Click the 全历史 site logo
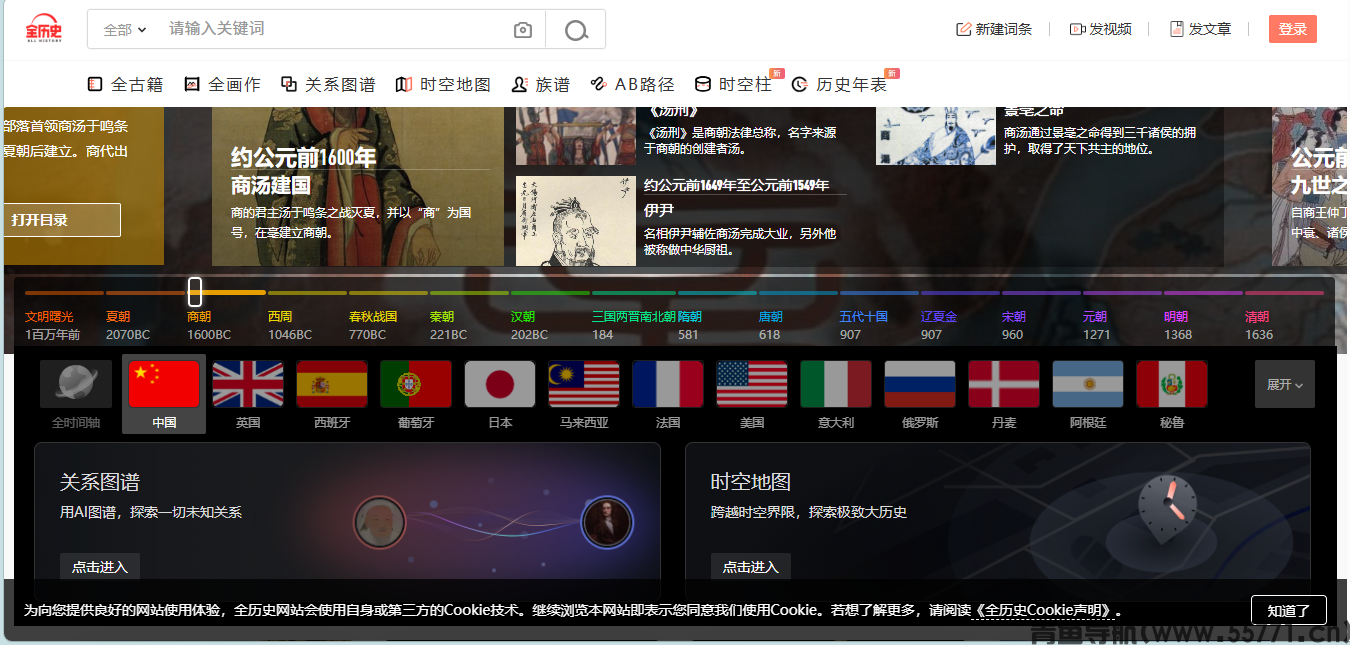Image resolution: width=1350 pixels, height=645 pixels. pyautogui.click(x=44, y=28)
